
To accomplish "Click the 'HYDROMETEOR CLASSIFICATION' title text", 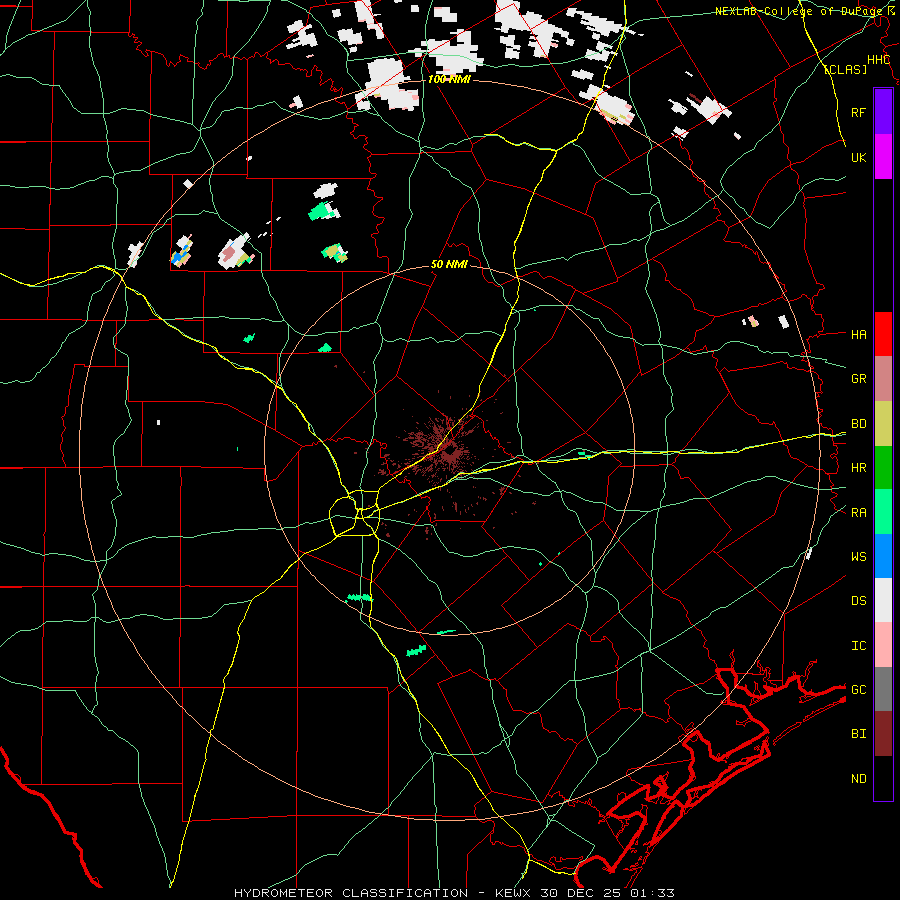I will [351, 893].
